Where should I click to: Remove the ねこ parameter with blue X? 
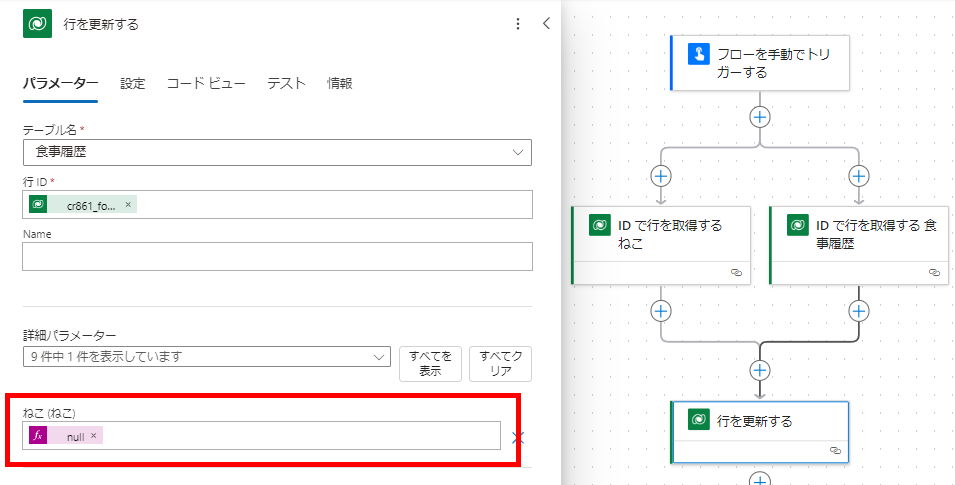518,437
